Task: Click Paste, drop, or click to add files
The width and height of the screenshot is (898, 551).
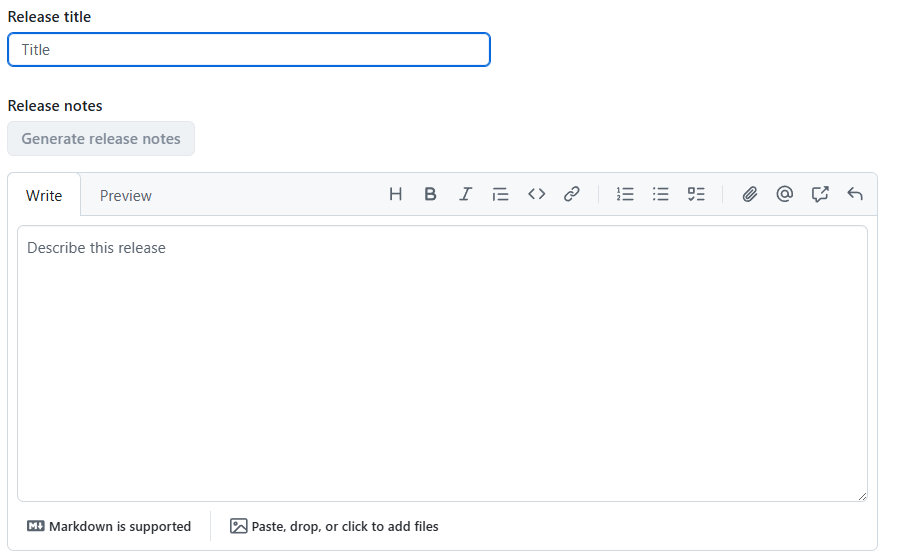Action: pos(334,526)
